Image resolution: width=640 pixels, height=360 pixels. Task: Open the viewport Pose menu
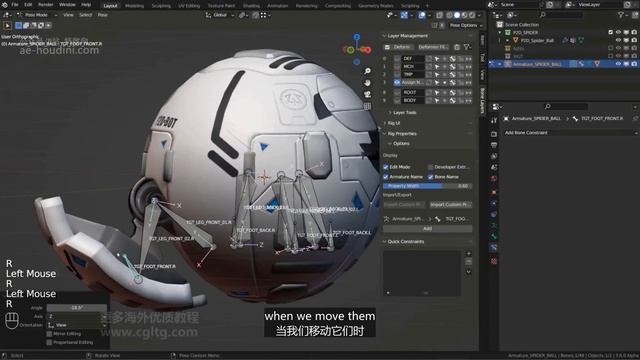pyautogui.click(x=102, y=15)
